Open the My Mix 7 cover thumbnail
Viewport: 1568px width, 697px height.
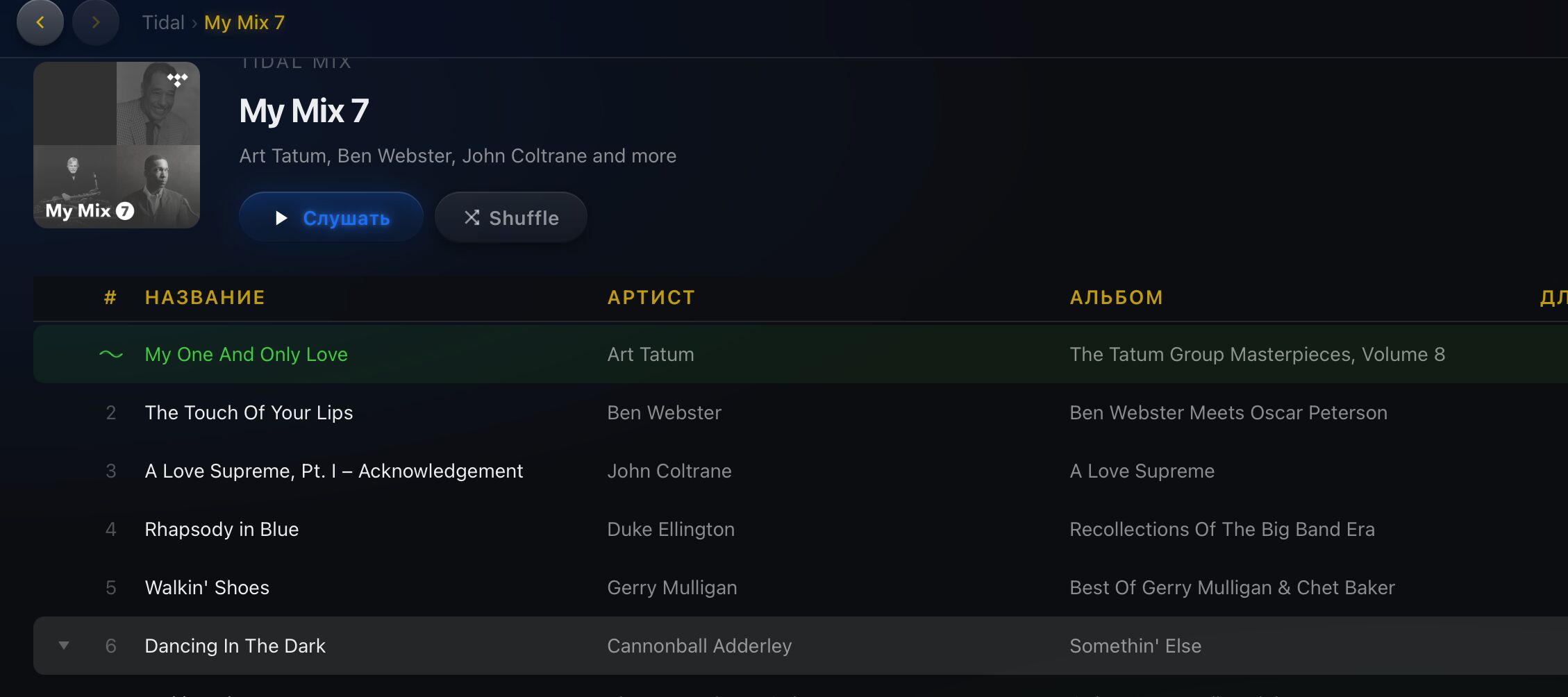(x=117, y=145)
